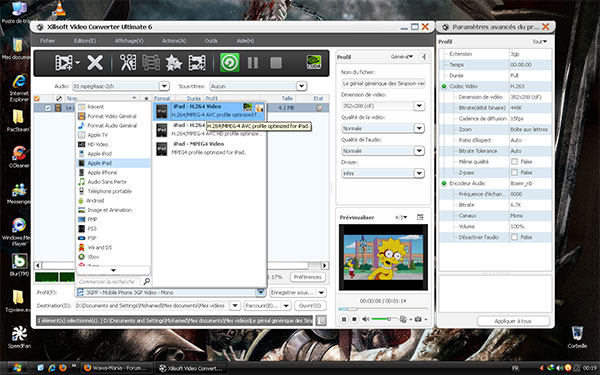Expand the Enregistrer sous arrow
This screenshot has height=375, width=600.
pos(321,292)
